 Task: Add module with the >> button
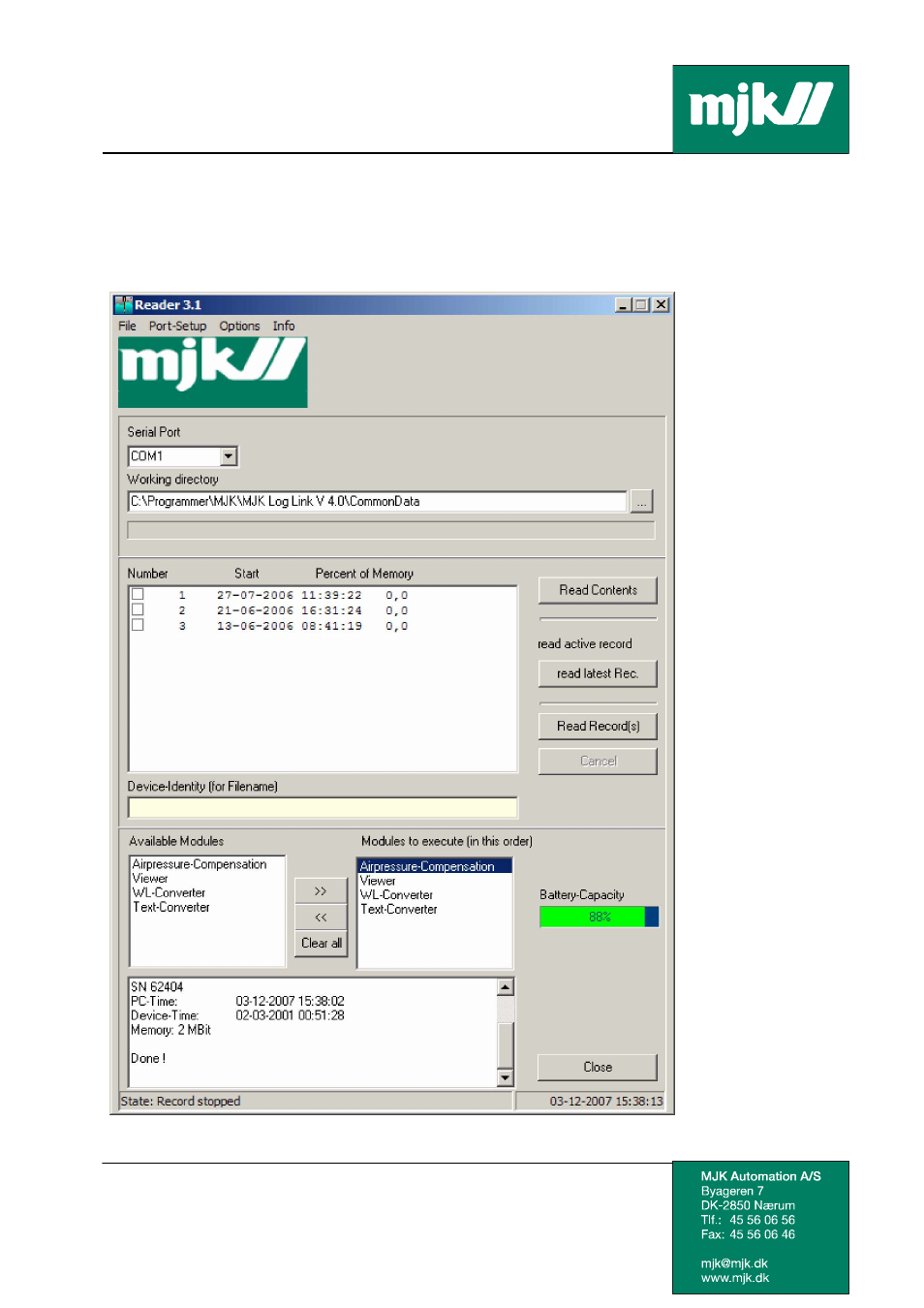[x=321, y=890]
